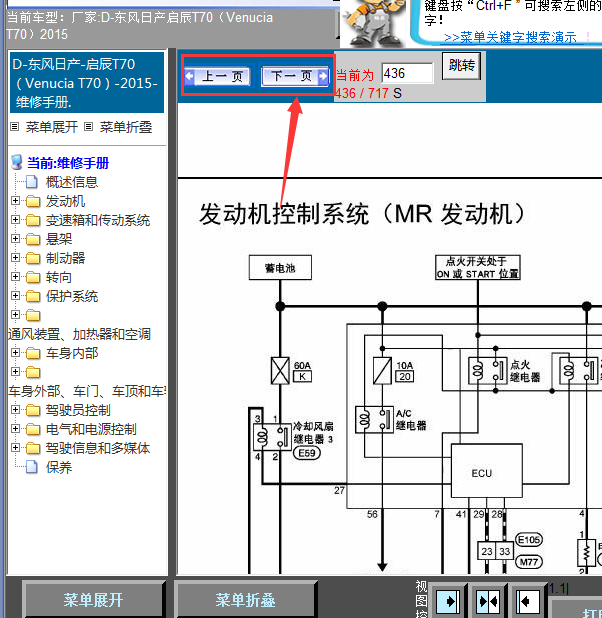Expand the 车身内部 folder
602x618 pixels.
click(x=15, y=352)
